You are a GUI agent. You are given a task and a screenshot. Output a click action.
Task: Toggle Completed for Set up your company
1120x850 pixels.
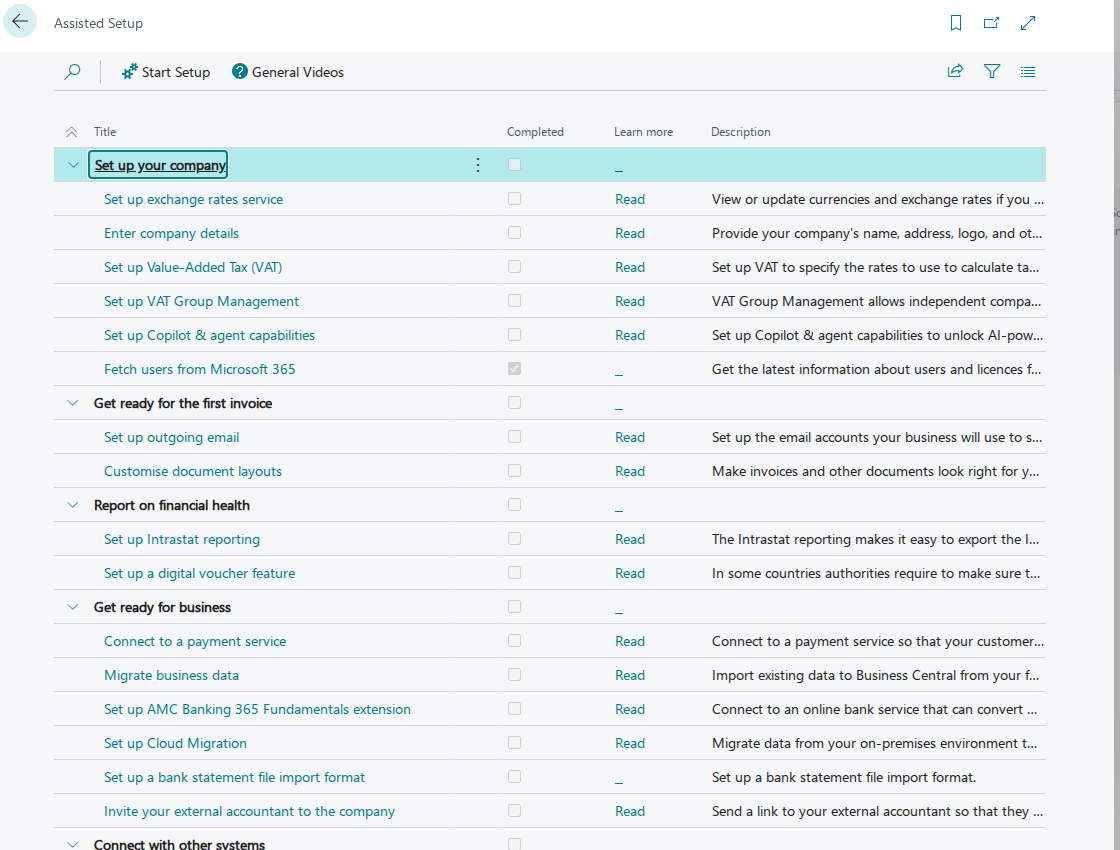(514, 164)
